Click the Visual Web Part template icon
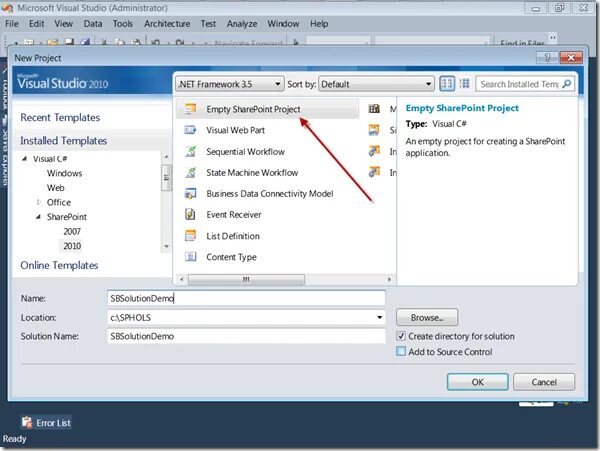The image size is (600, 451). (x=190, y=130)
